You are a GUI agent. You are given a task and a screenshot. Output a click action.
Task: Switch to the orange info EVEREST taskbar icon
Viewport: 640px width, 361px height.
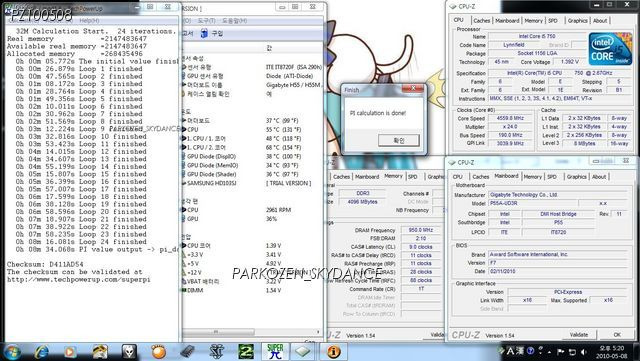point(333,352)
